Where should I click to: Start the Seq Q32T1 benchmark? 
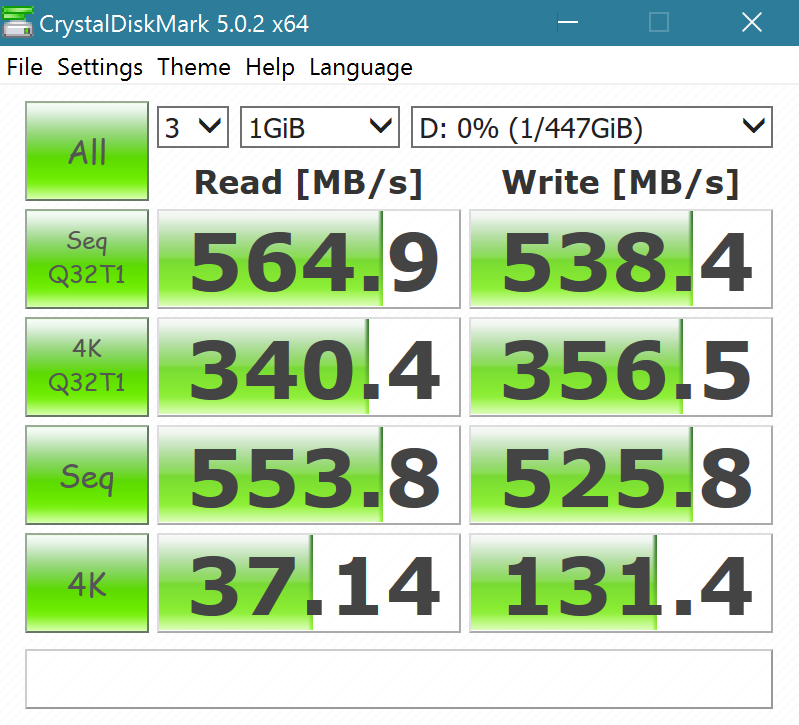[87, 259]
